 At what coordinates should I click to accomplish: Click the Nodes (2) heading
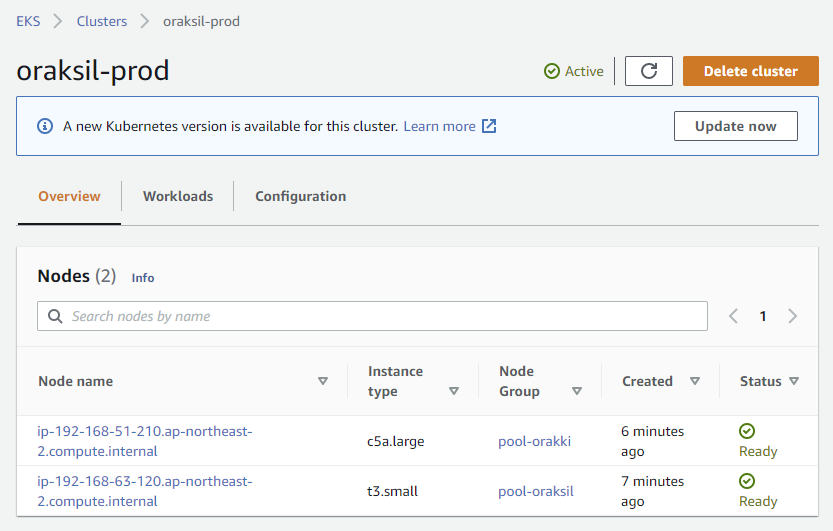77,276
